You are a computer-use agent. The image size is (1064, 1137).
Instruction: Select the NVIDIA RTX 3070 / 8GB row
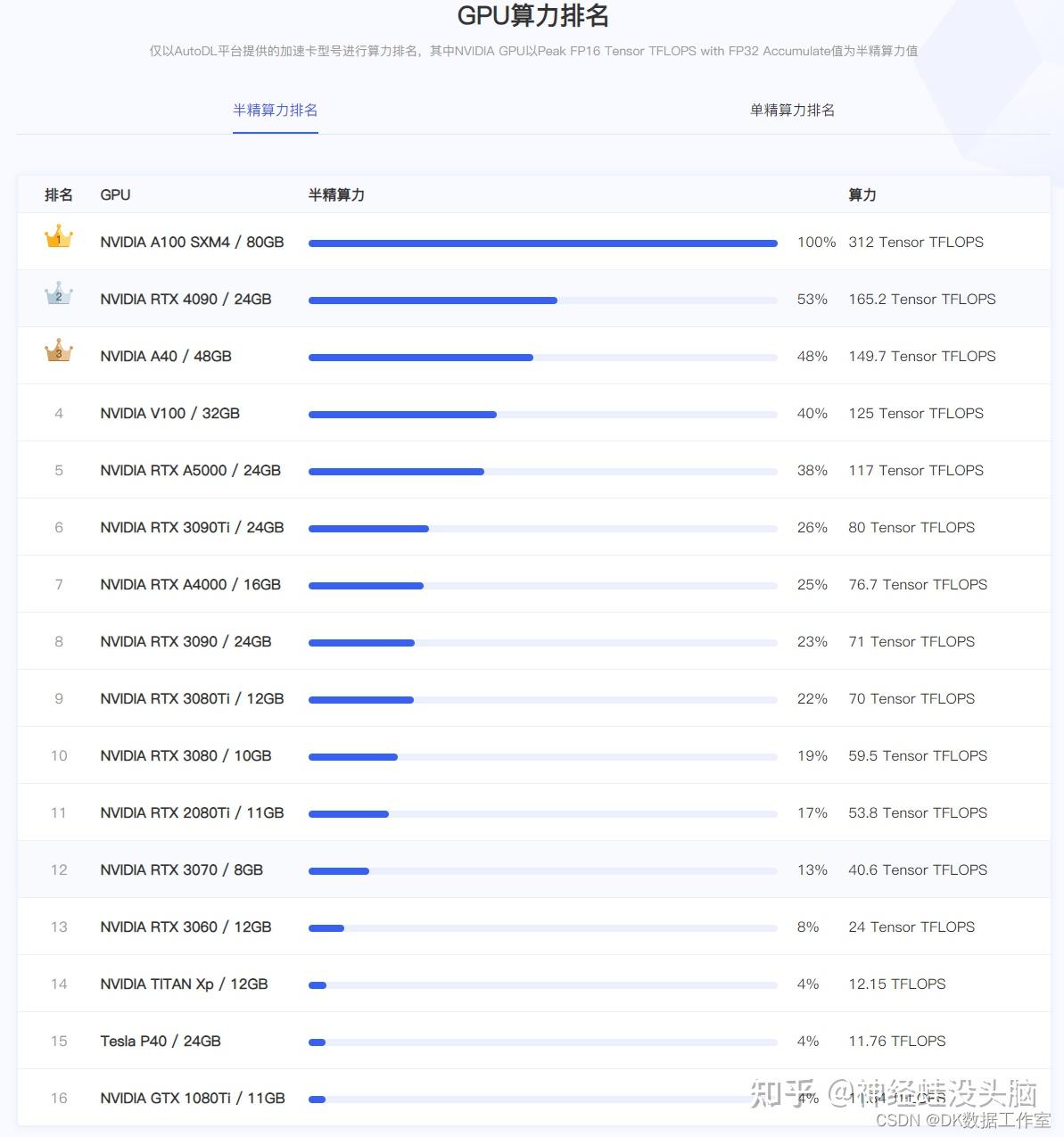pos(181,870)
